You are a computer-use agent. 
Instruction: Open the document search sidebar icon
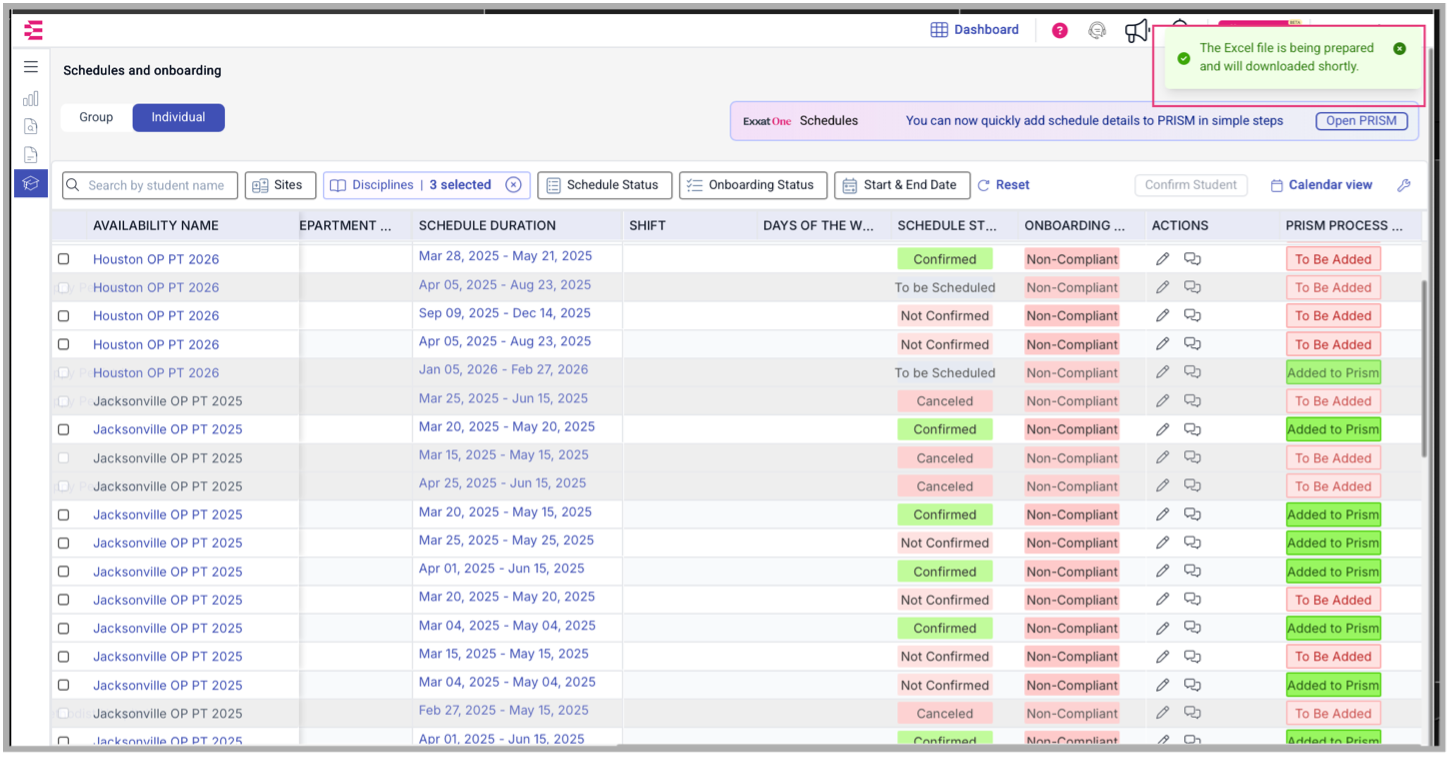[30, 126]
